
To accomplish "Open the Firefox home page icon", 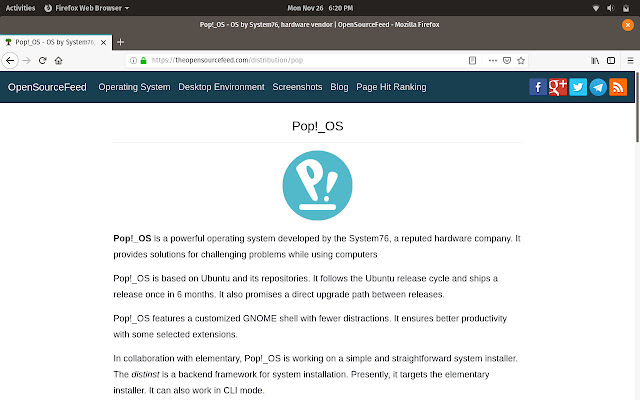I will pos(58,60).
